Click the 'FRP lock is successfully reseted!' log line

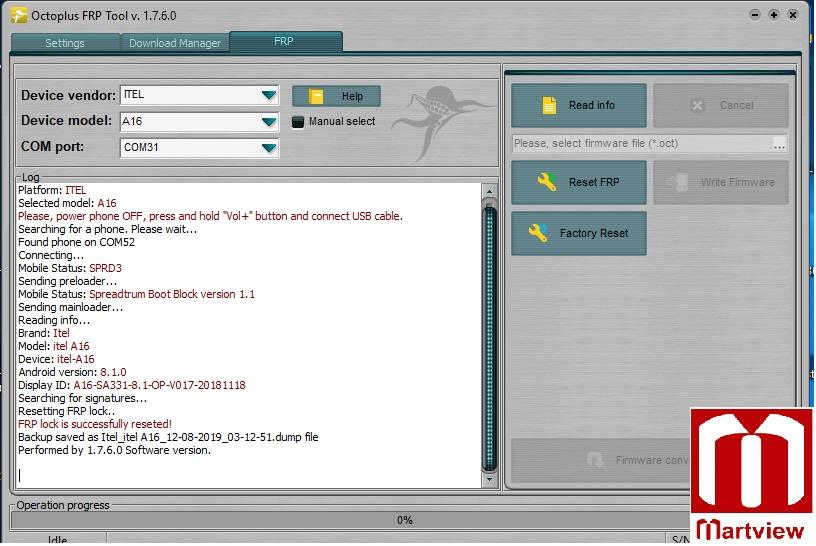[x=95, y=424]
